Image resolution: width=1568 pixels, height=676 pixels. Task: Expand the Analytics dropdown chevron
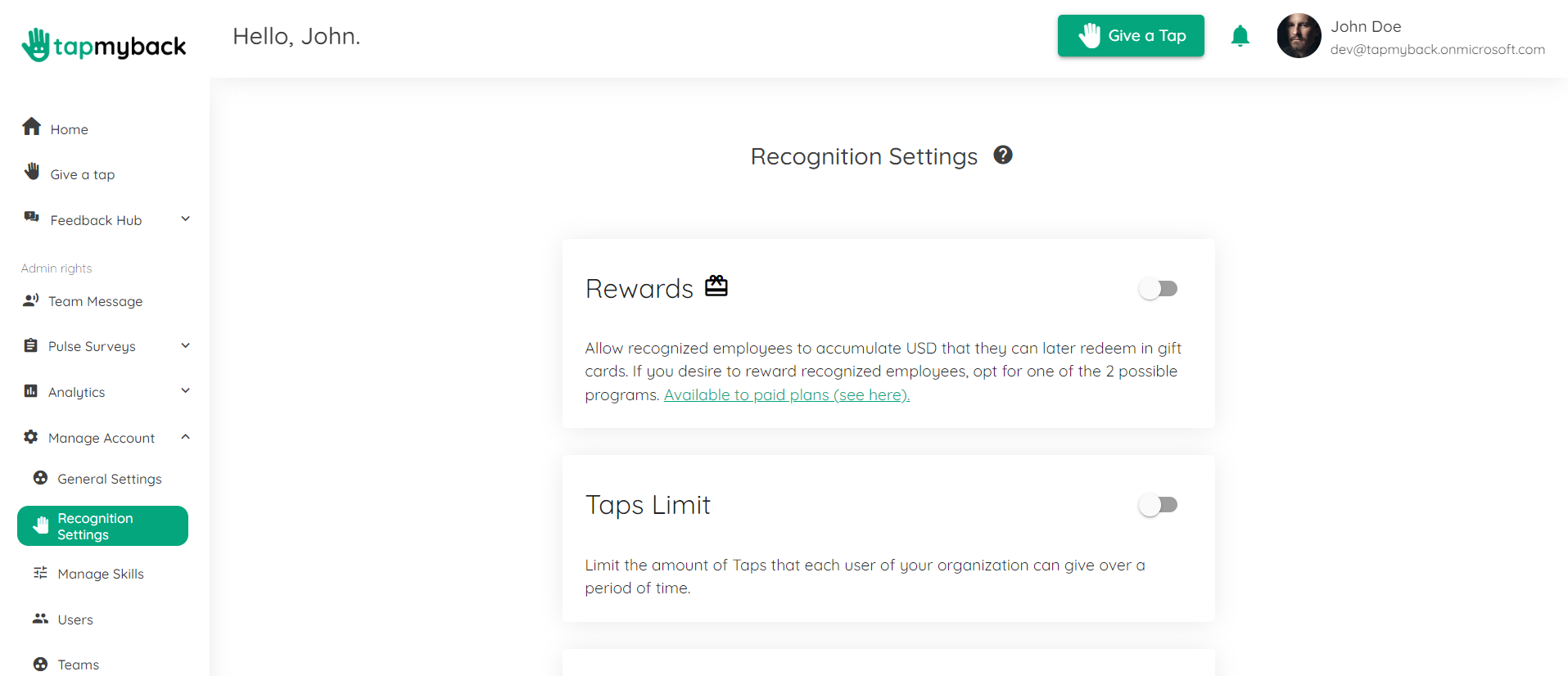coord(186,390)
